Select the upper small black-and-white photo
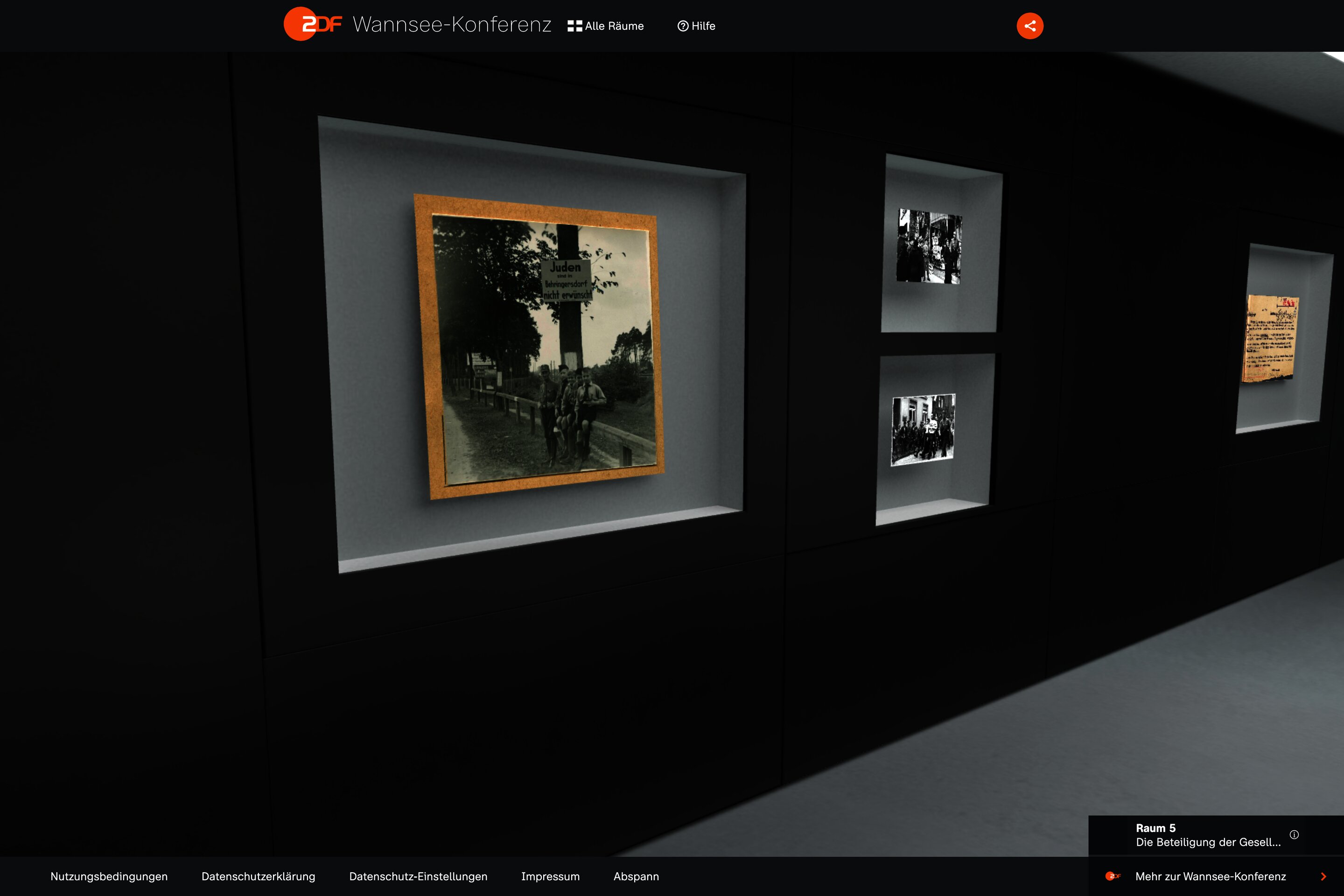The image size is (1344, 896). pos(929,246)
